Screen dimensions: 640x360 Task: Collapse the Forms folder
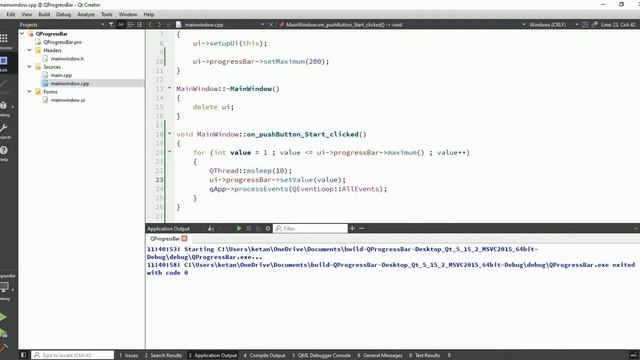(29, 91)
